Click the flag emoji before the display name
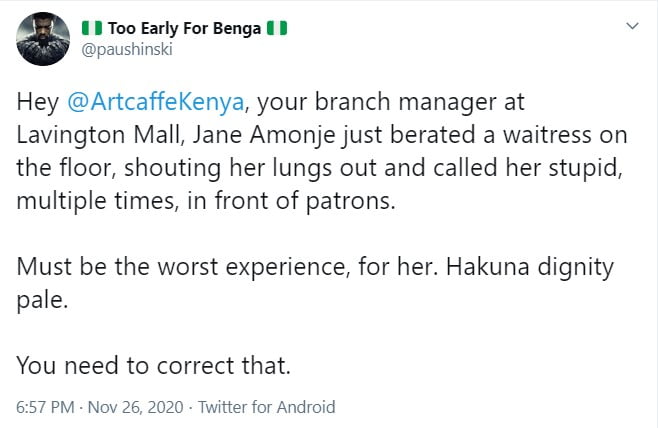The image size is (658, 428). (x=91, y=28)
